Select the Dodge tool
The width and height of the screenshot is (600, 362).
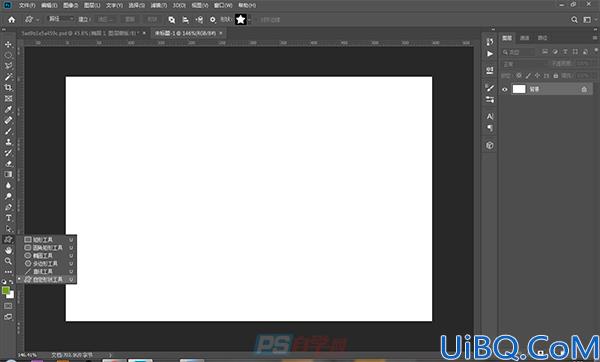click(x=8, y=196)
